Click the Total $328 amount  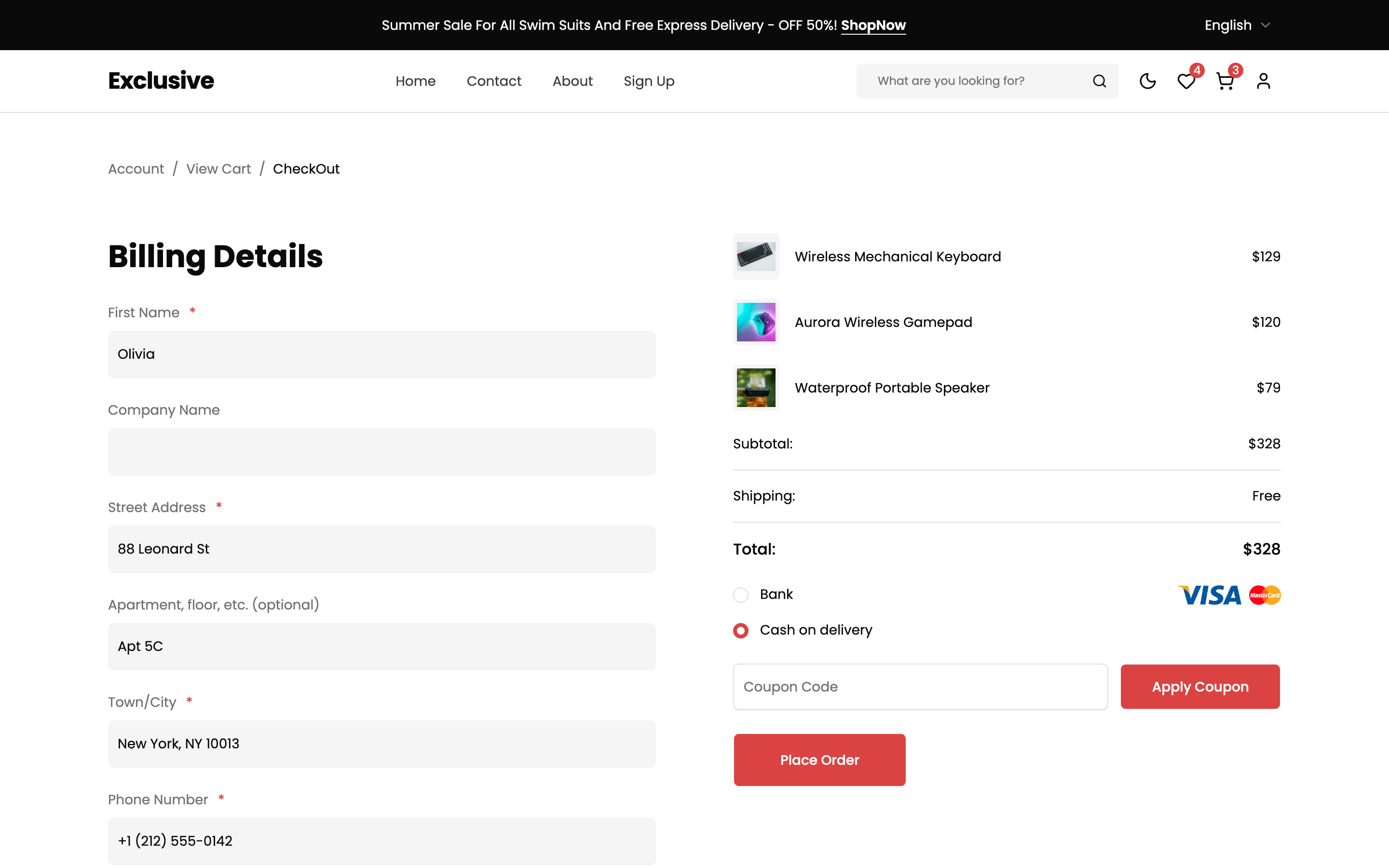pyautogui.click(x=1262, y=549)
